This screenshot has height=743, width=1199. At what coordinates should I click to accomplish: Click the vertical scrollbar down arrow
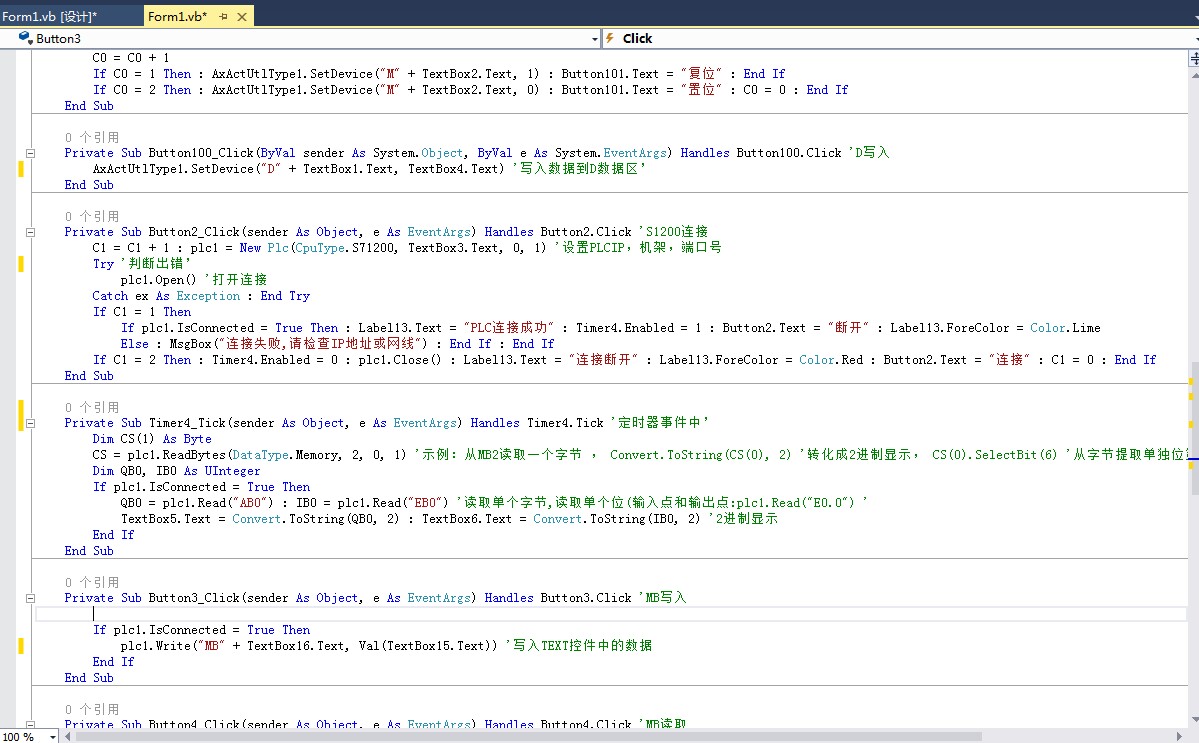pyautogui.click(x=1194, y=719)
